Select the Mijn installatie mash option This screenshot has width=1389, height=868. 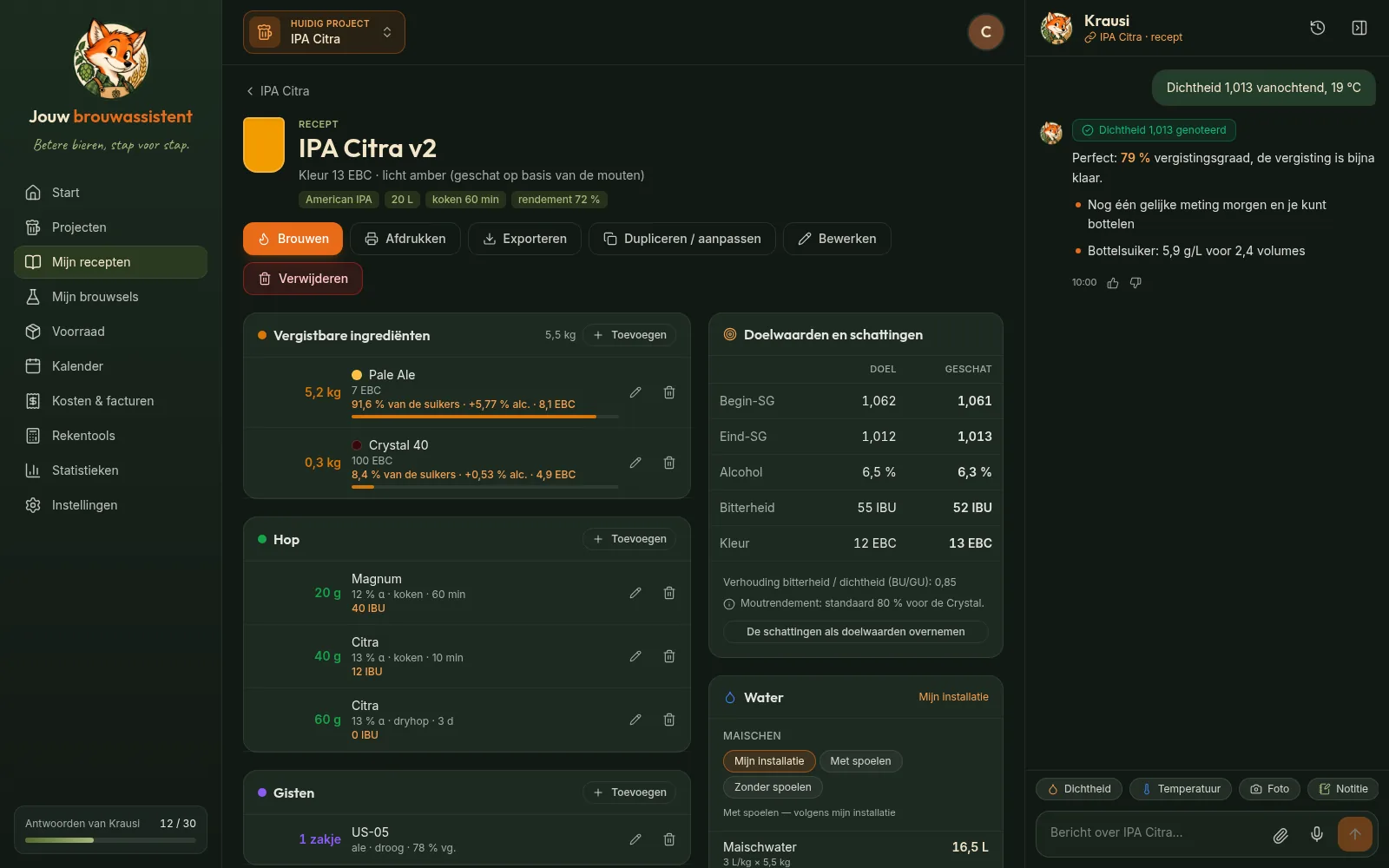pyautogui.click(x=769, y=761)
